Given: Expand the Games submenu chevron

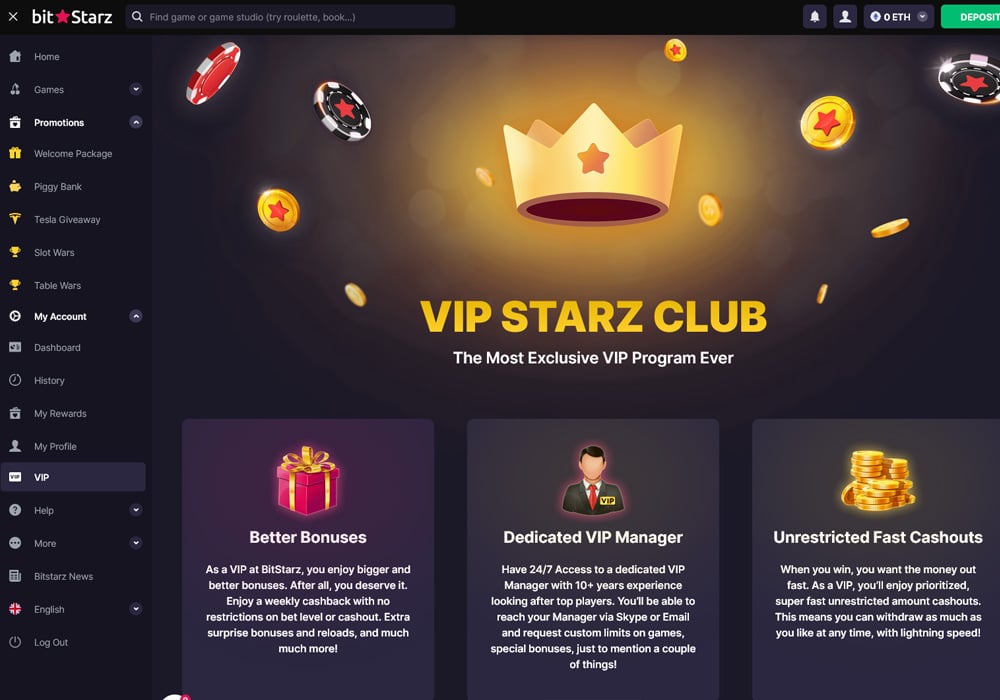Looking at the screenshot, I should [136, 89].
